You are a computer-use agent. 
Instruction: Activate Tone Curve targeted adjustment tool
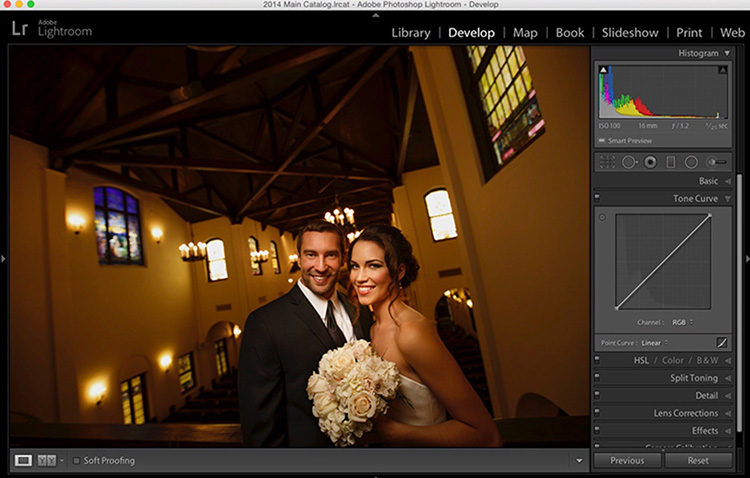(x=603, y=217)
